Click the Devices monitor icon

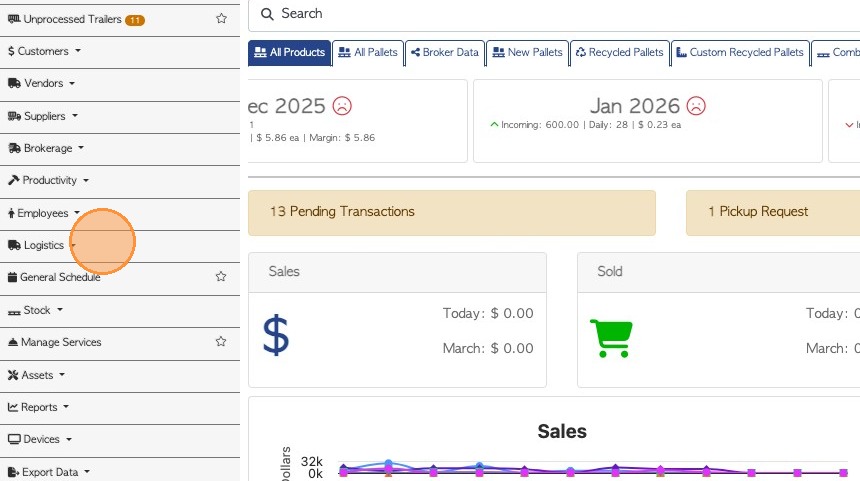coord(14,439)
